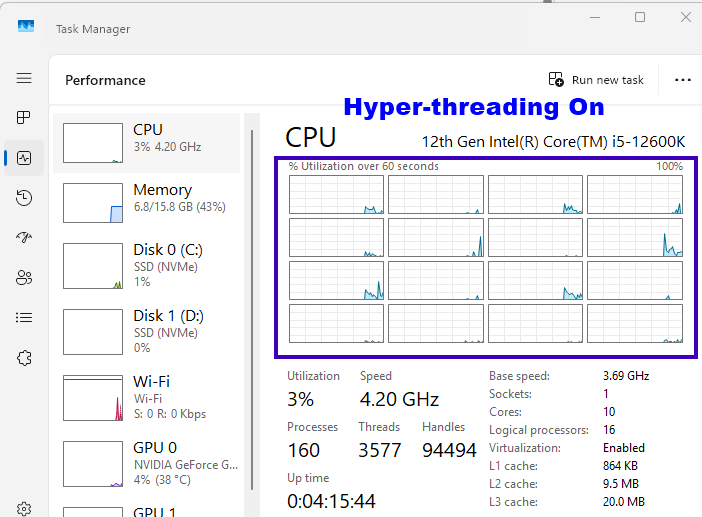Click the '0:04:15:44' up time value
Screen dimensions: 702x517
click(331, 501)
